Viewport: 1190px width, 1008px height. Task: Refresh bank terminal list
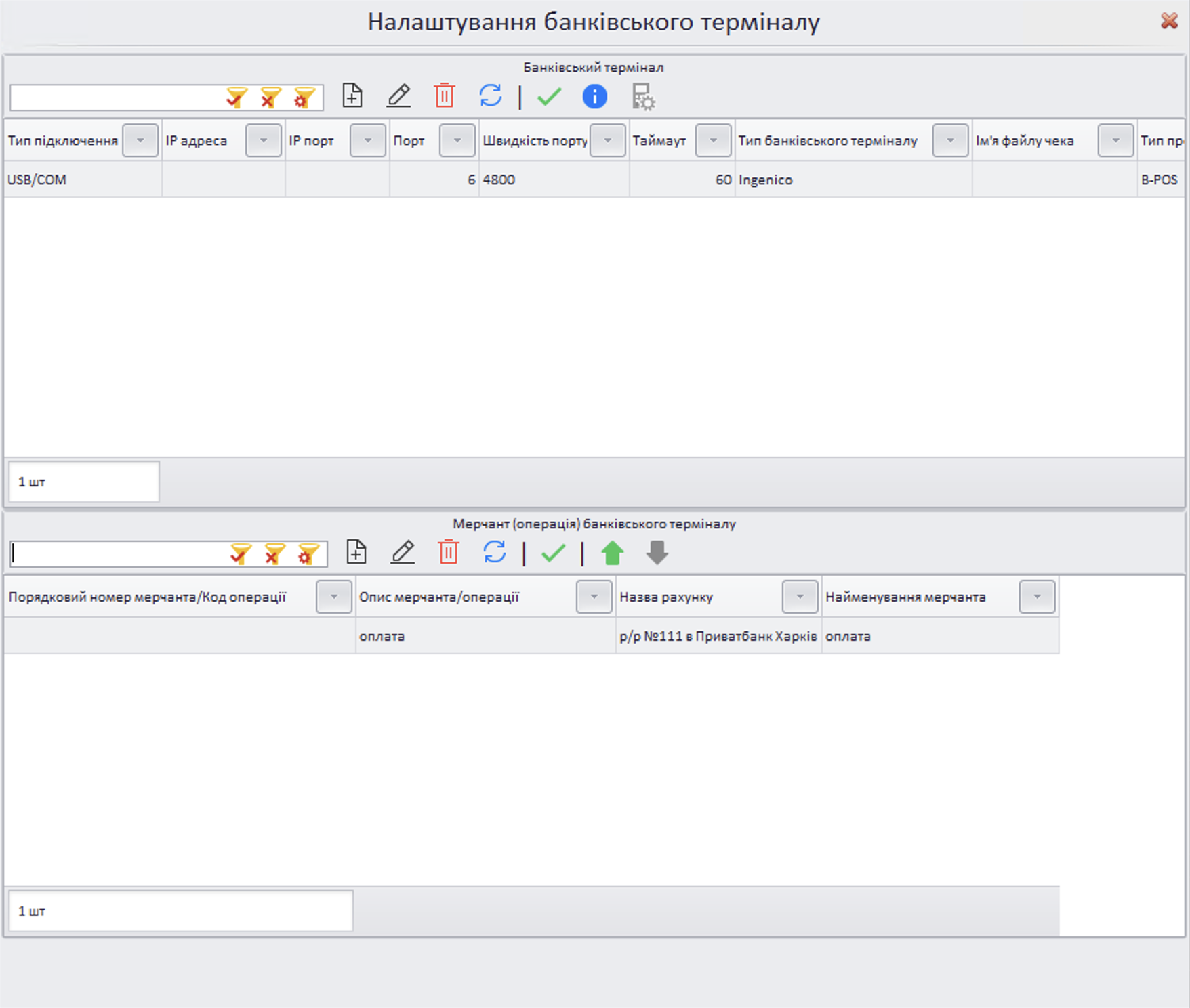tap(491, 96)
